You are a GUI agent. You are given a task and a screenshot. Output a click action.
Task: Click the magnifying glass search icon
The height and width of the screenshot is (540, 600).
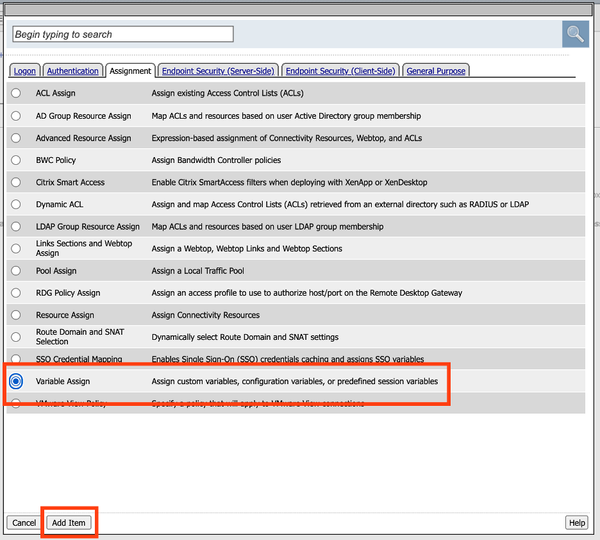pyautogui.click(x=575, y=34)
